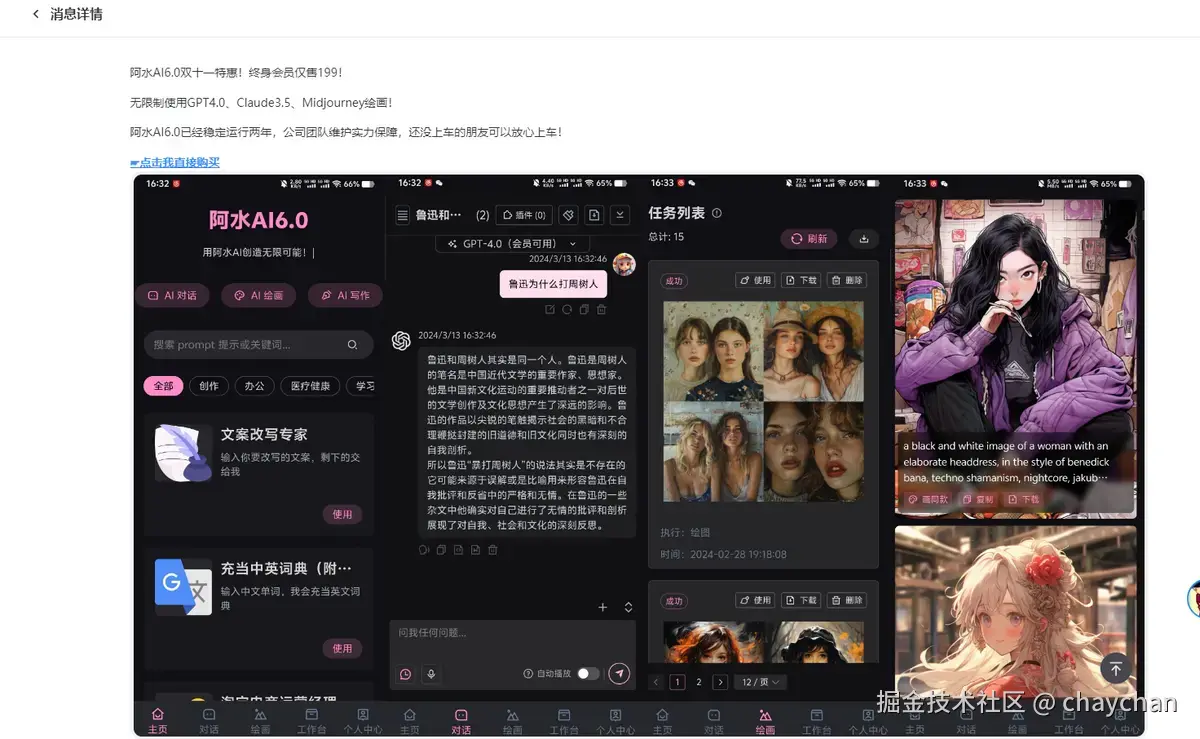Go back using the 消息详情 arrow
The image size is (1200, 739).
pyautogui.click(x=37, y=14)
